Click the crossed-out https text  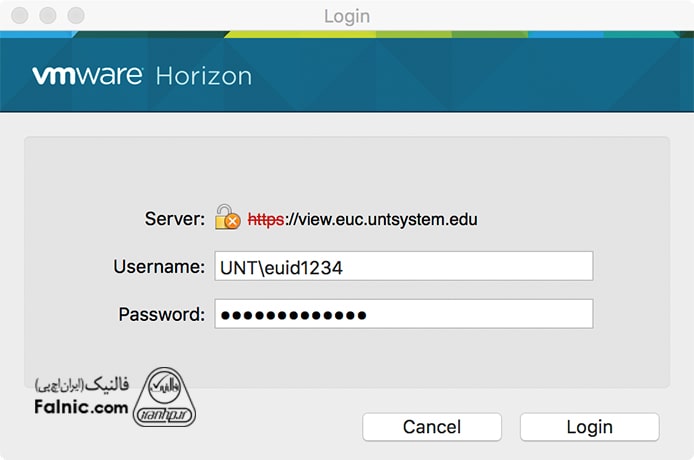[266, 218]
